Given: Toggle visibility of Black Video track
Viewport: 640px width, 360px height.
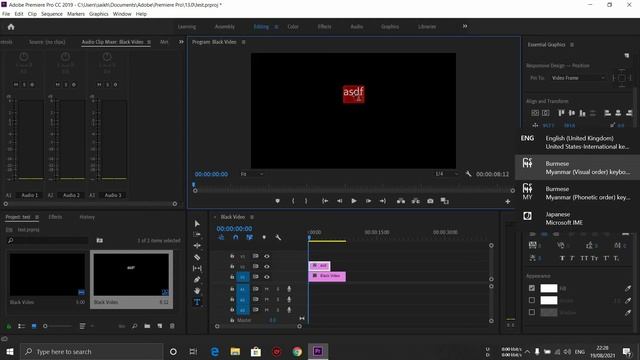Looking at the screenshot, I should [267, 277].
